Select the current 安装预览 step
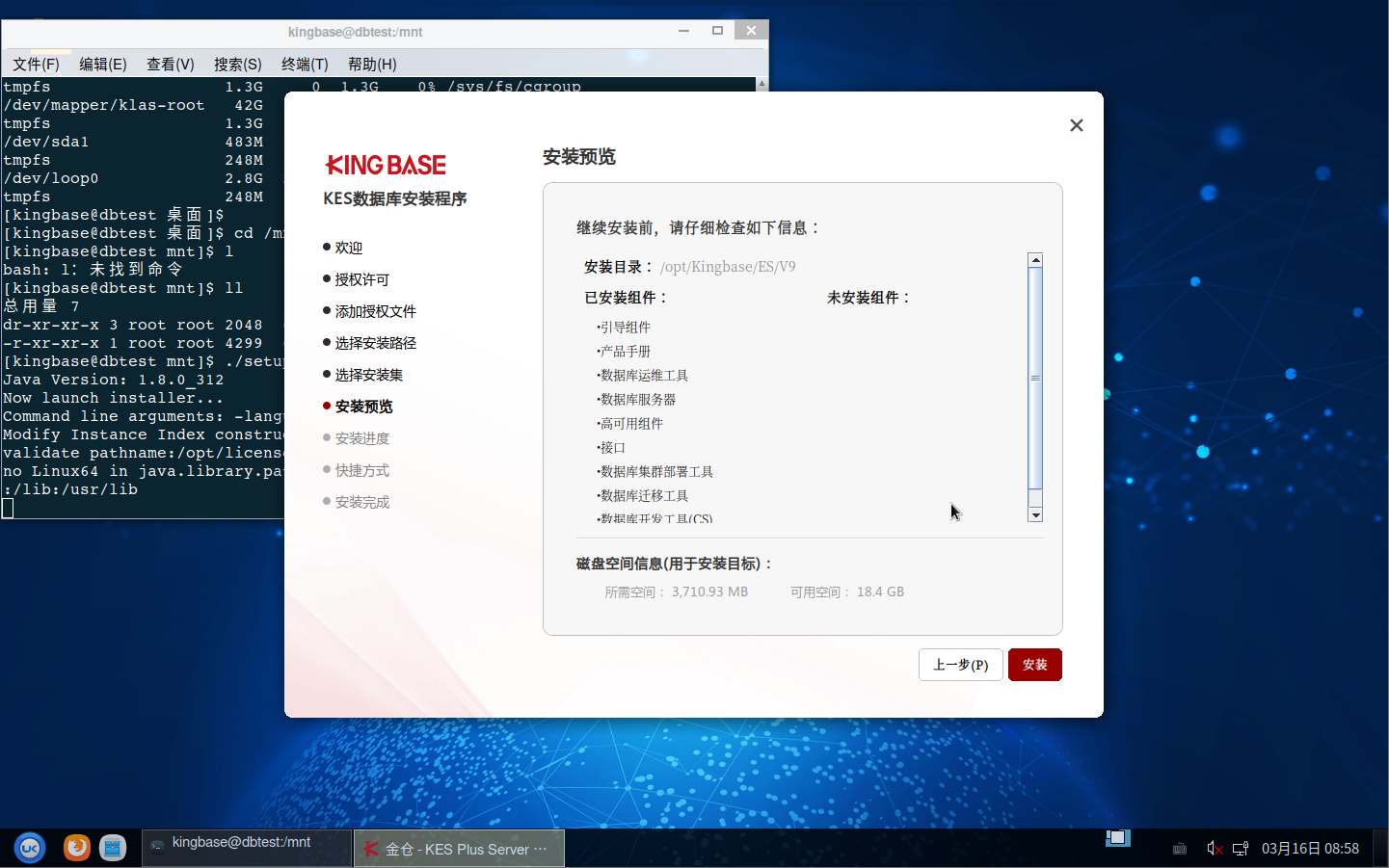 (x=363, y=407)
